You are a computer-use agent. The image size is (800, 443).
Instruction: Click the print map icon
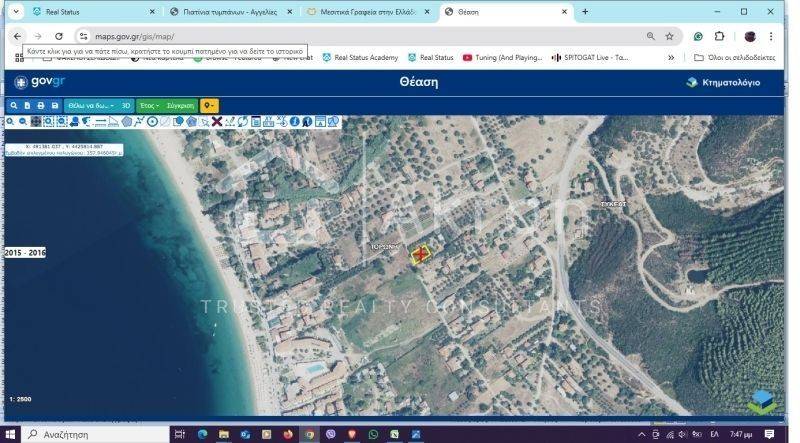click(x=41, y=105)
